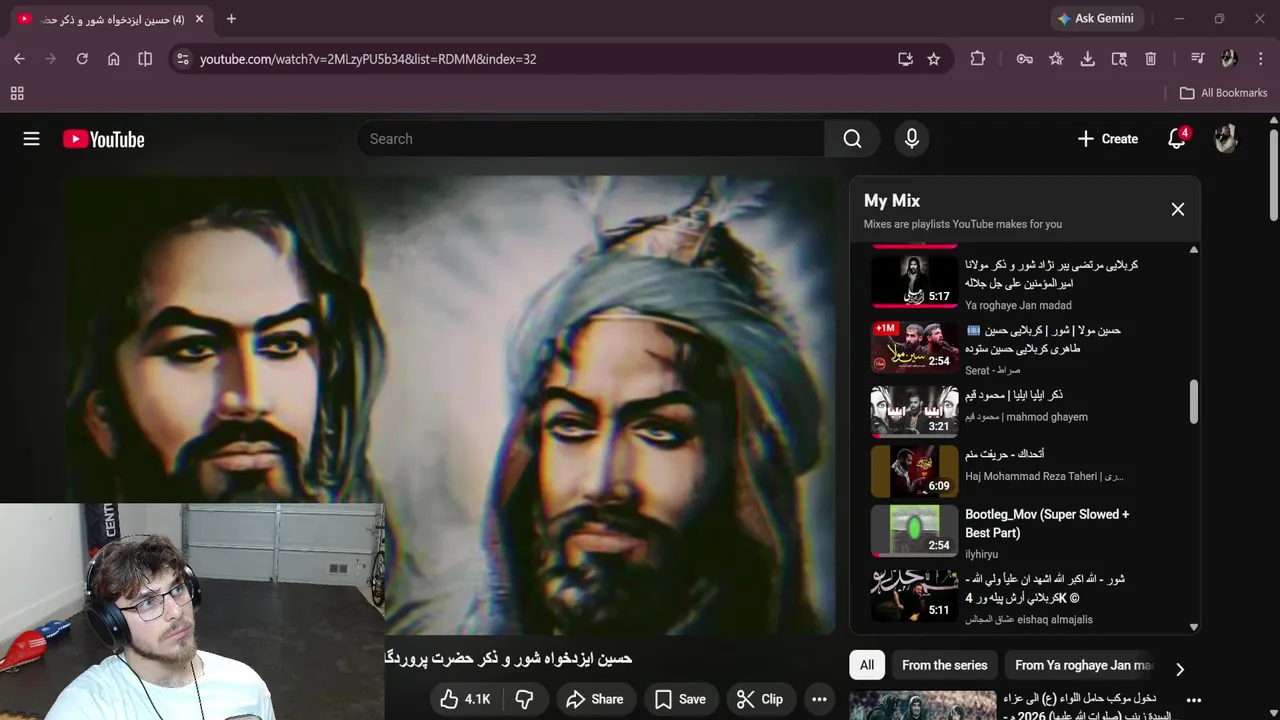Open password manager key icon
Image resolution: width=1280 pixels, height=720 pixels.
(1025, 59)
